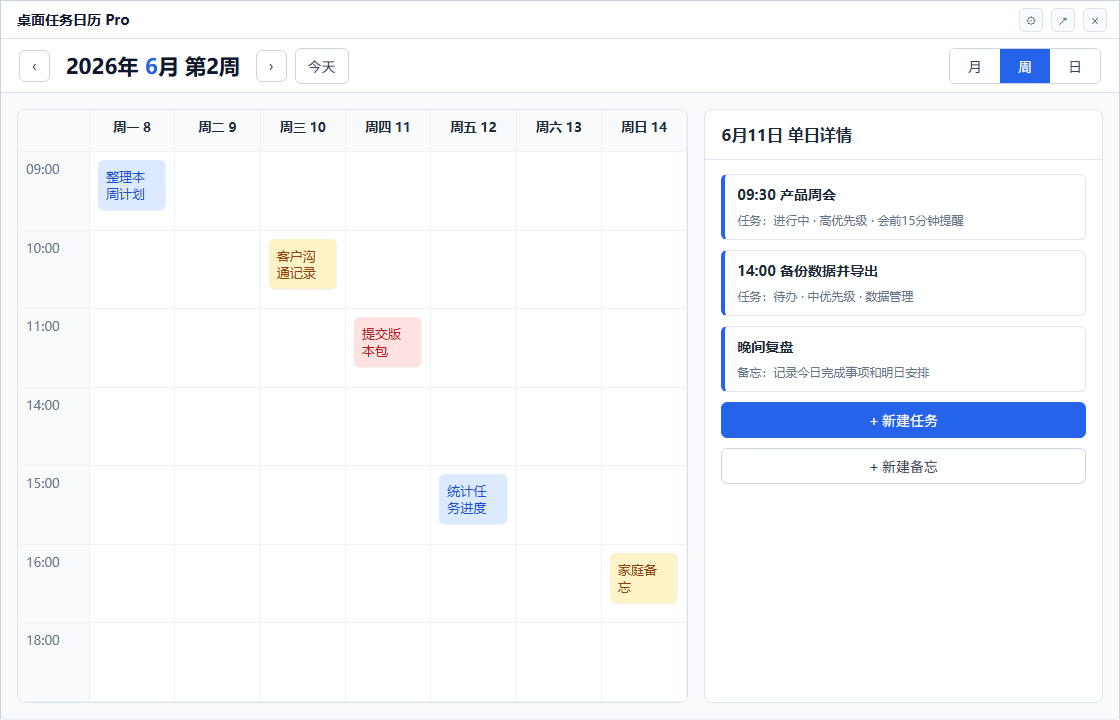Image resolution: width=1120 pixels, height=720 pixels.
Task: Click the 14:00 time row label
Action: click(43, 406)
